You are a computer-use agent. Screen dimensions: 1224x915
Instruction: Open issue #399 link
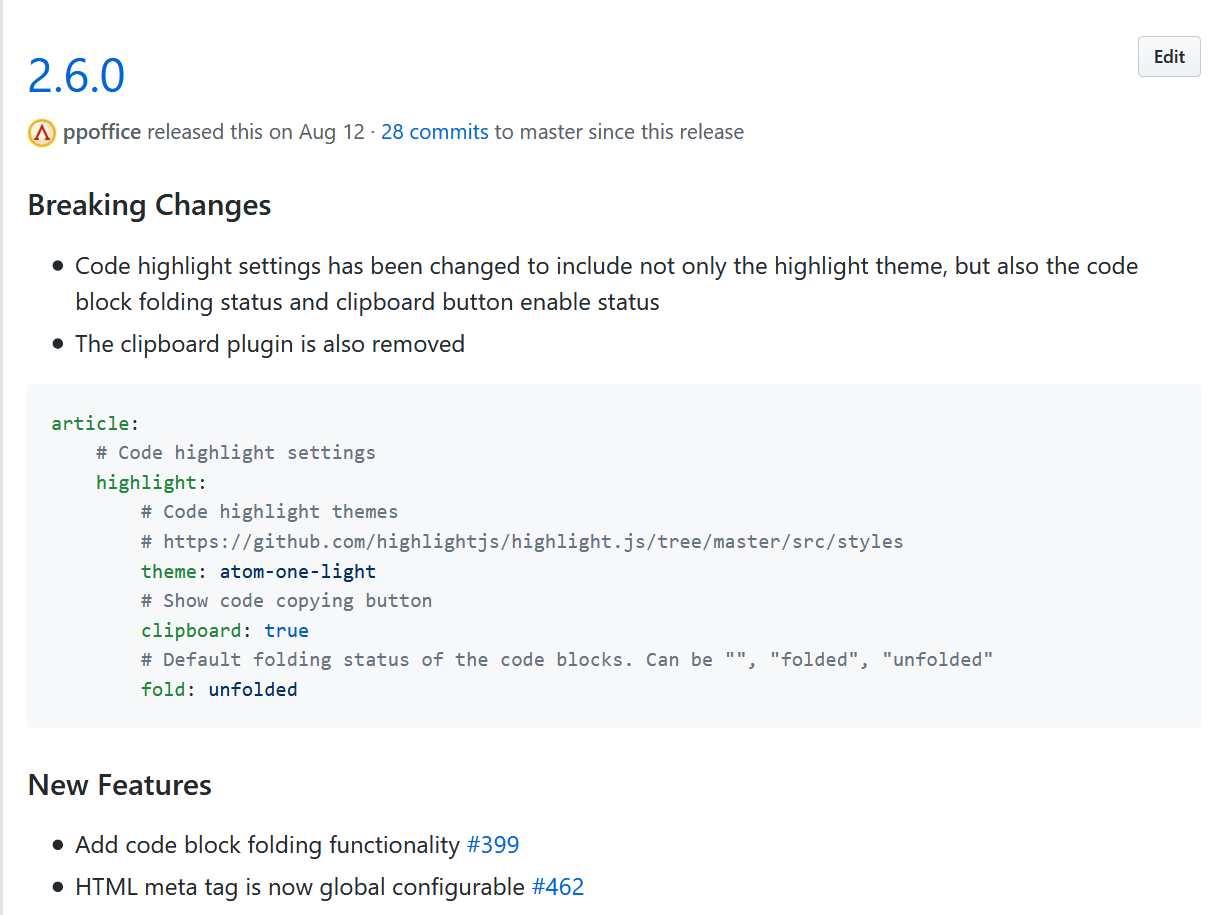493,844
